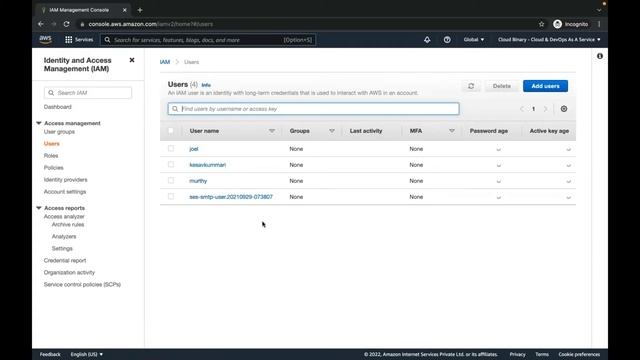The width and height of the screenshot is (640, 360).
Task: Select all users checkbox in header
Action: click(171, 131)
